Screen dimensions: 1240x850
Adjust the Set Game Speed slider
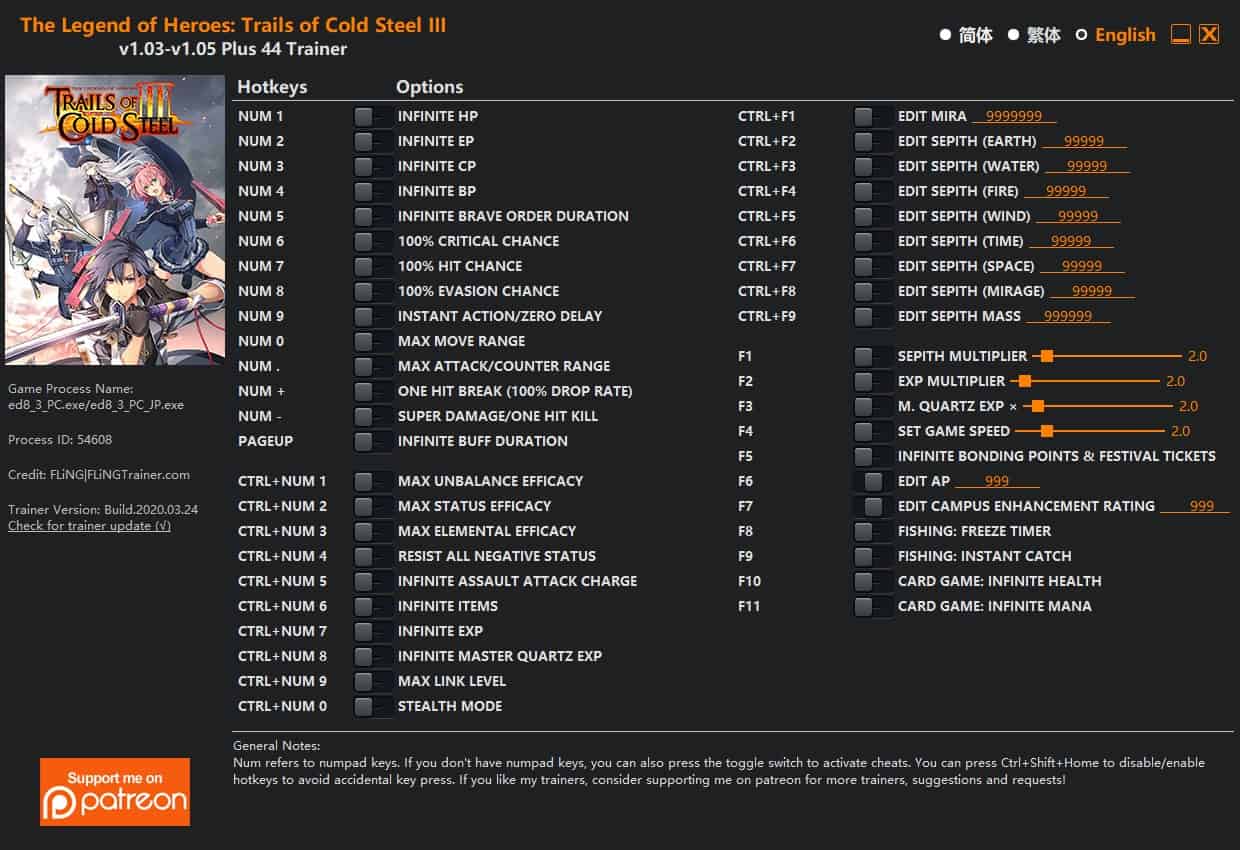(x=1092, y=431)
